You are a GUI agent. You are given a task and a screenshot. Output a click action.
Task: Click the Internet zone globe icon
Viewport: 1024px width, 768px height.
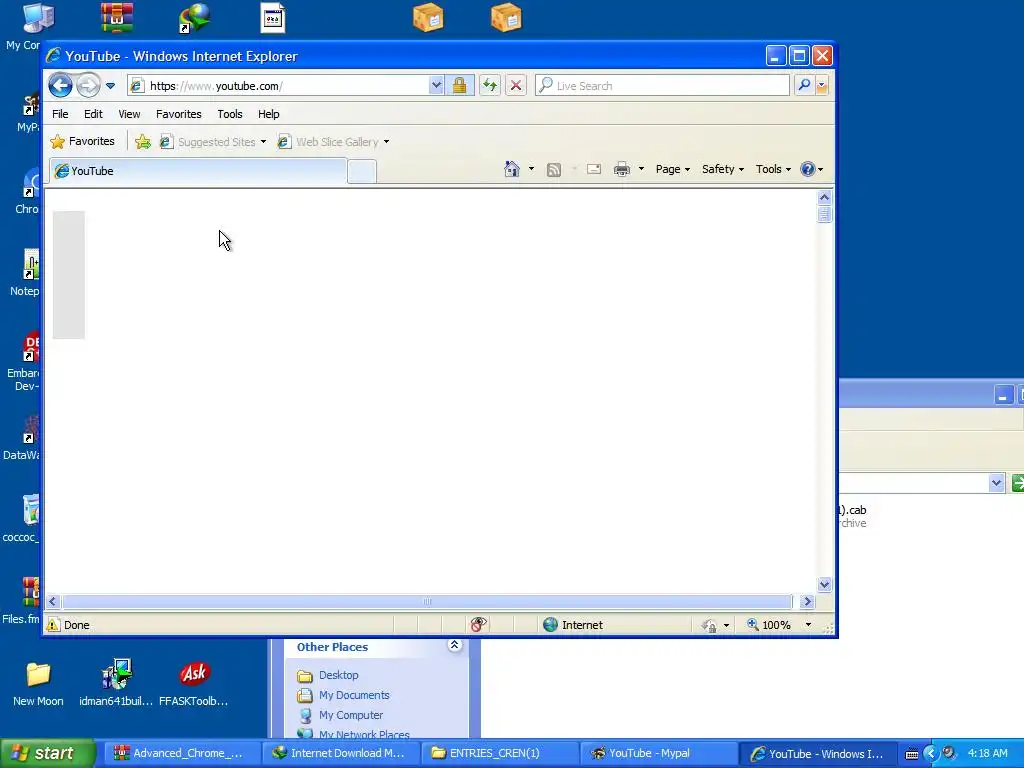[551, 625]
